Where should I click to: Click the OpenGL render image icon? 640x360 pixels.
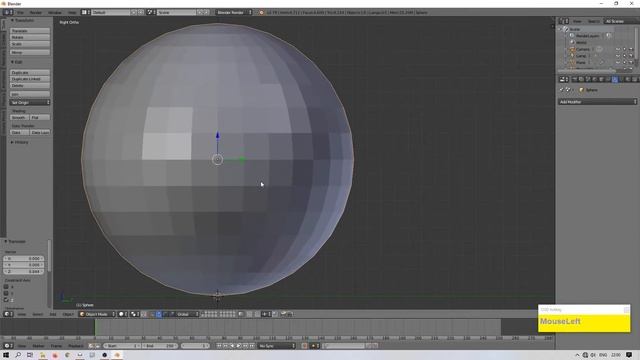point(283,314)
